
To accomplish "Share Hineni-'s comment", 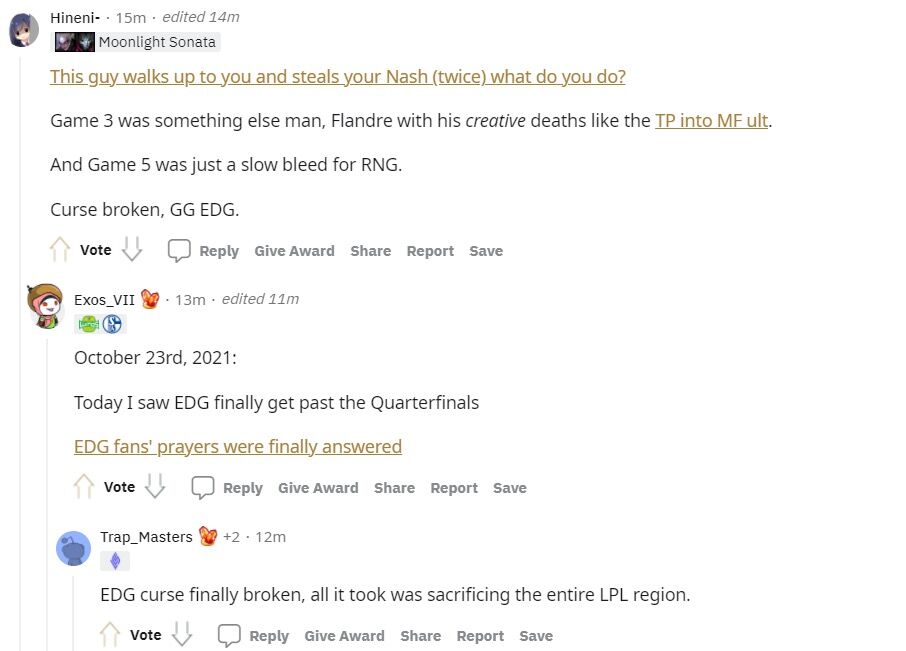I will point(370,251).
